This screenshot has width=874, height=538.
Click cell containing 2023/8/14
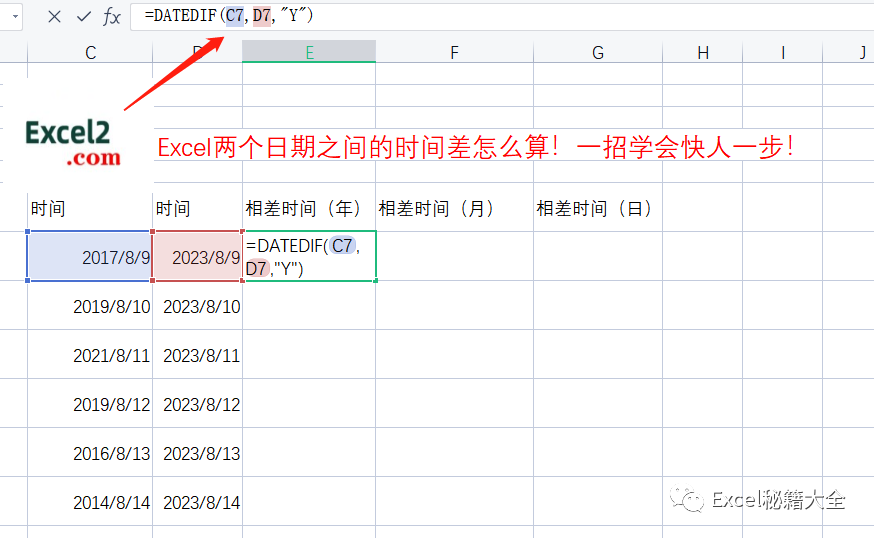coord(197,502)
